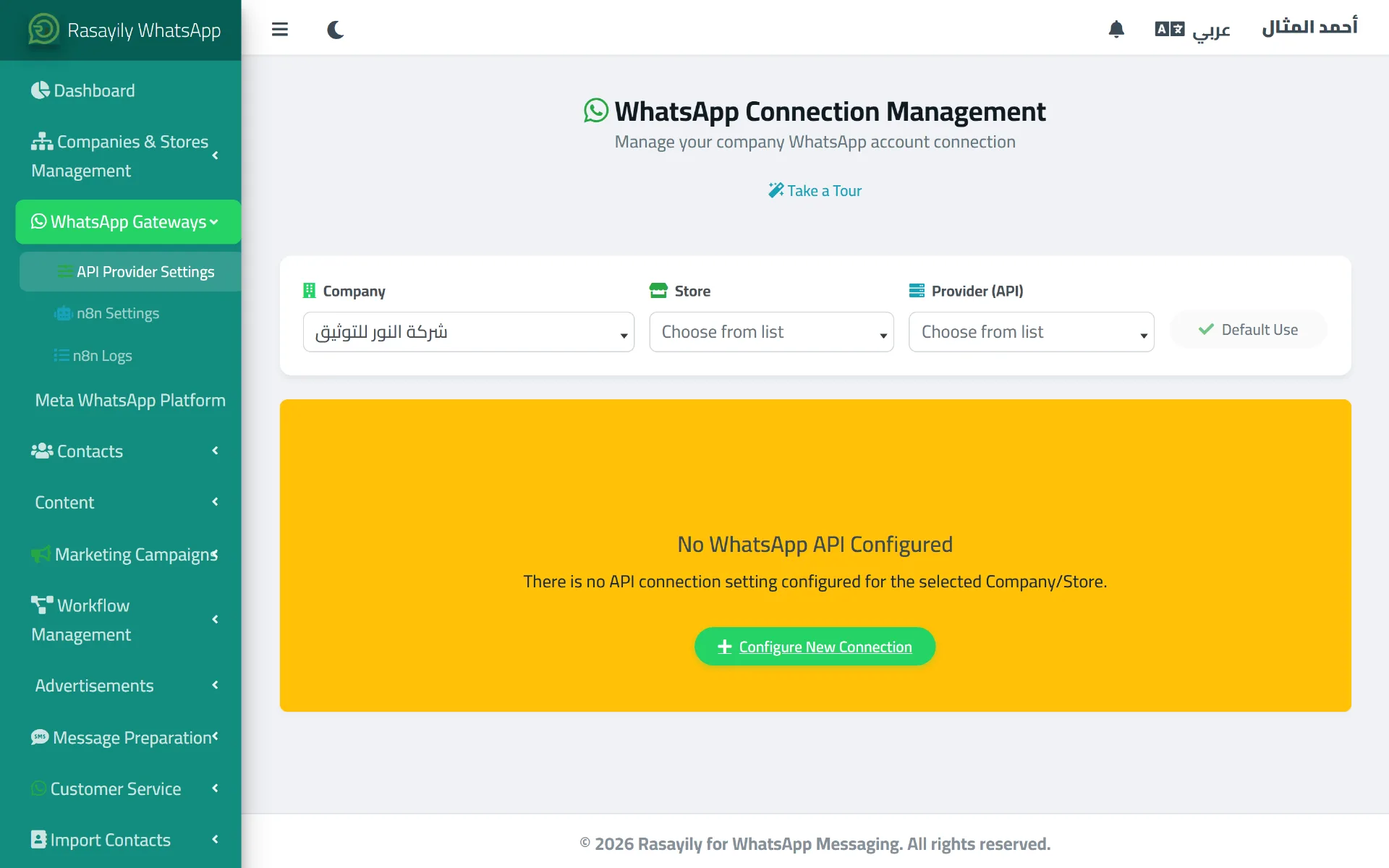Image resolution: width=1389 pixels, height=868 pixels.
Task: Open Meta WhatsApp Platform
Action: tap(130, 400)
